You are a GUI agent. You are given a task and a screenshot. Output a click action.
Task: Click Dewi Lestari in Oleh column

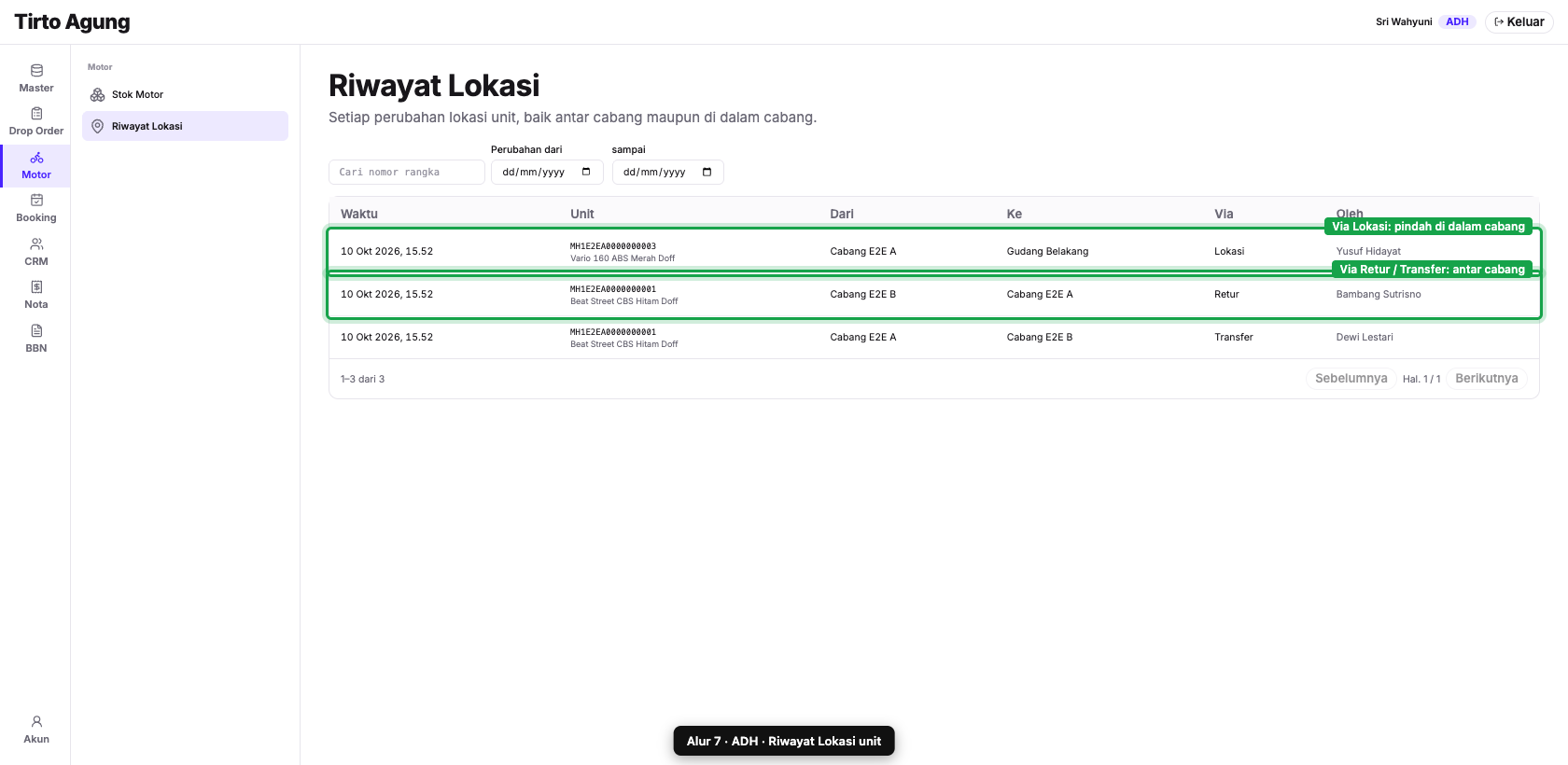point(1365,337)
